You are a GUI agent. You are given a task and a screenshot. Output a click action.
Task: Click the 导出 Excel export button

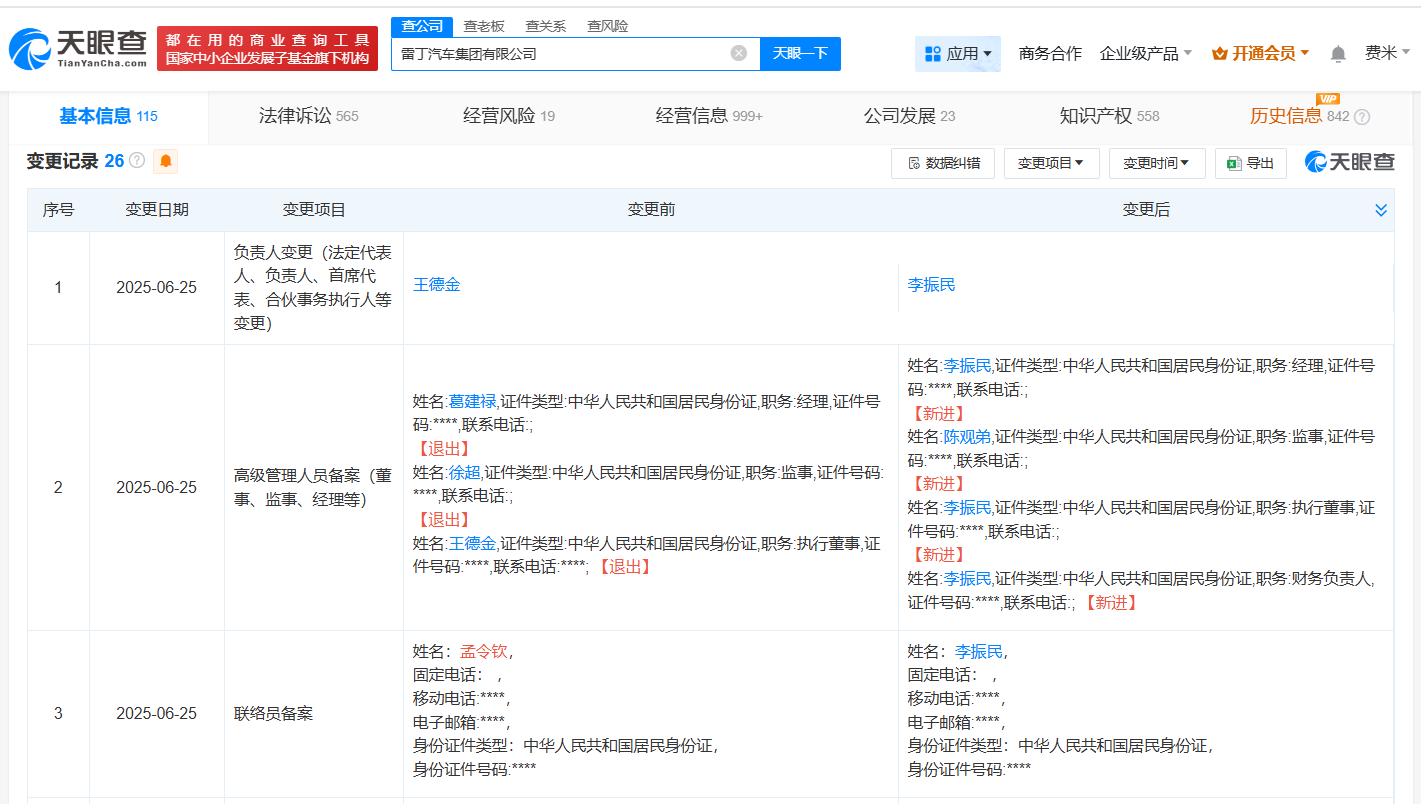(x=1250, y=163)
